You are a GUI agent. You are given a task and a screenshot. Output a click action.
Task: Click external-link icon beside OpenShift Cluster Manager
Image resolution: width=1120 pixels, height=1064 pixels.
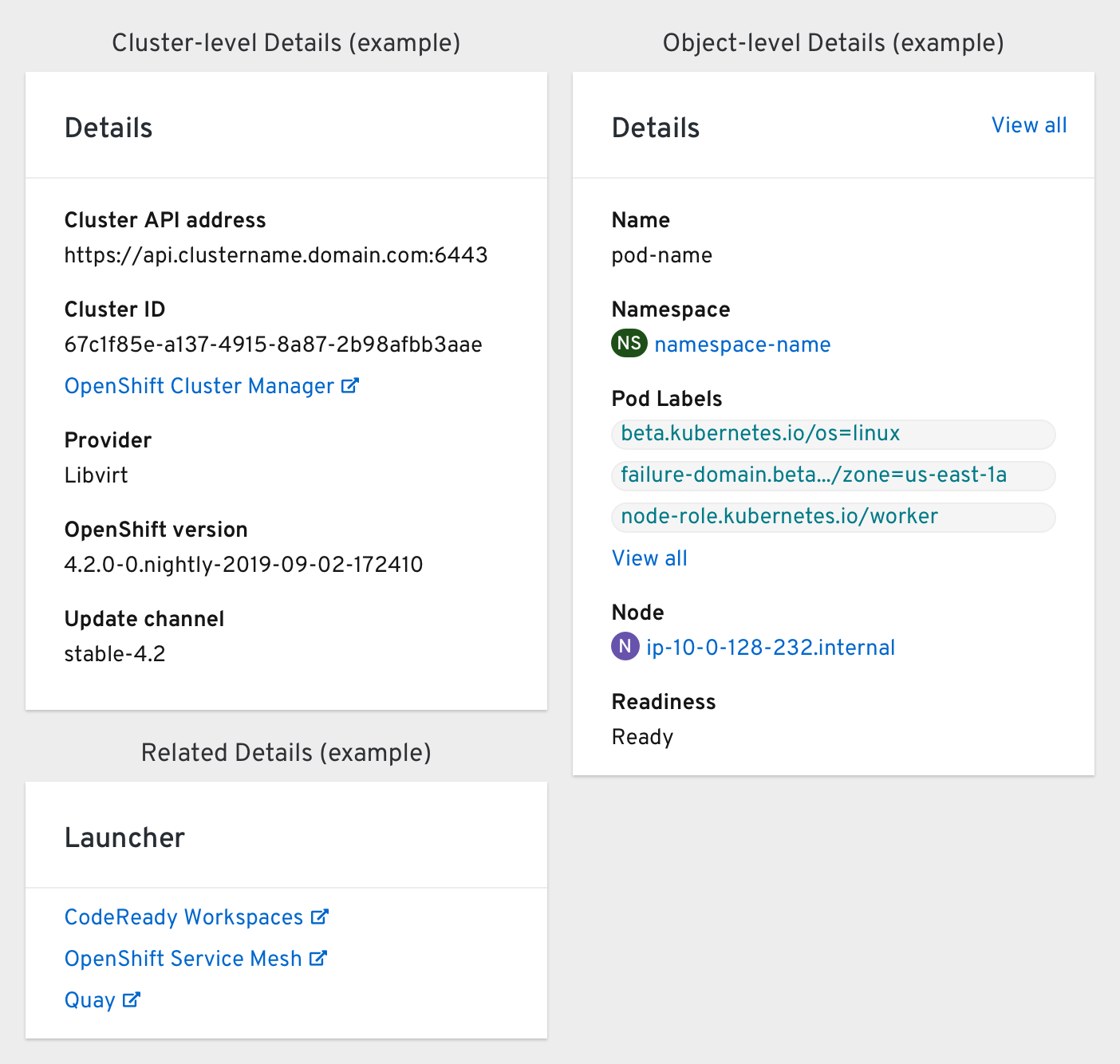(350, 386)
